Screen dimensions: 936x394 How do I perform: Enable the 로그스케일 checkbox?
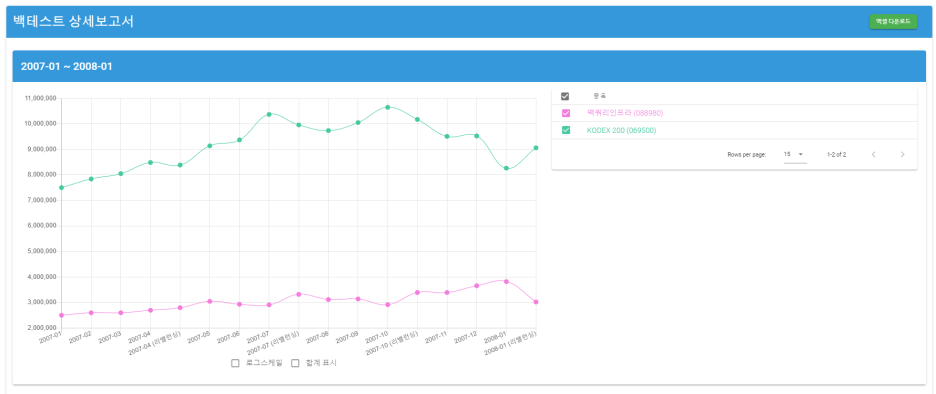235,363
